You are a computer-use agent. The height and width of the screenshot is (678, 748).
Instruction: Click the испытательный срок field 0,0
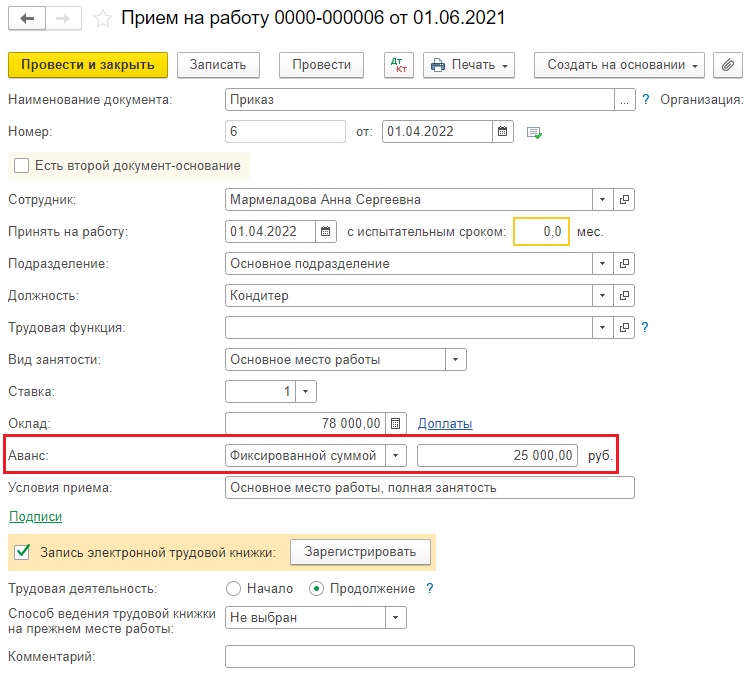coord(541,231)
